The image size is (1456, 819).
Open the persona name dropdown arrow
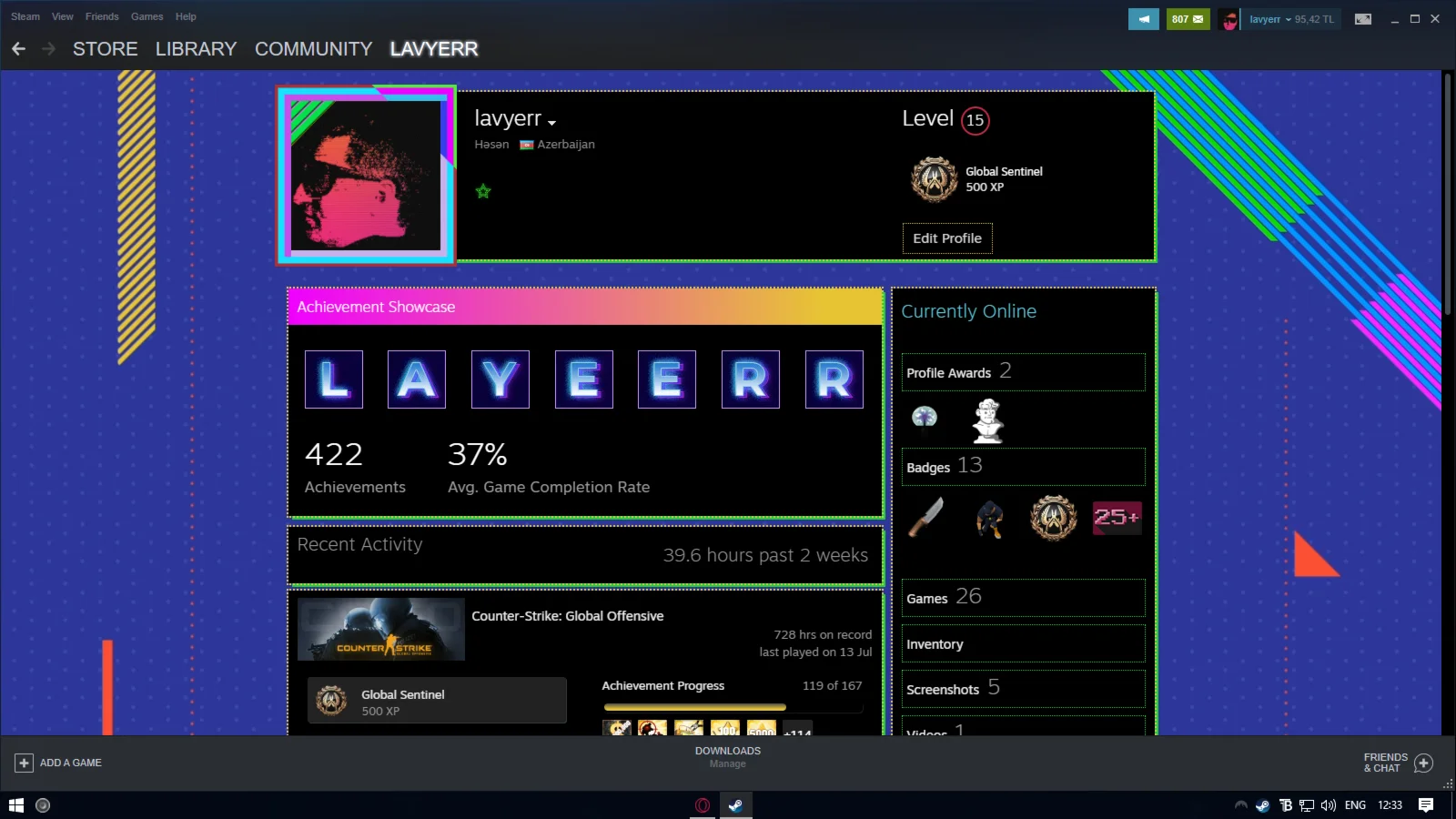(x=551, y=122)
